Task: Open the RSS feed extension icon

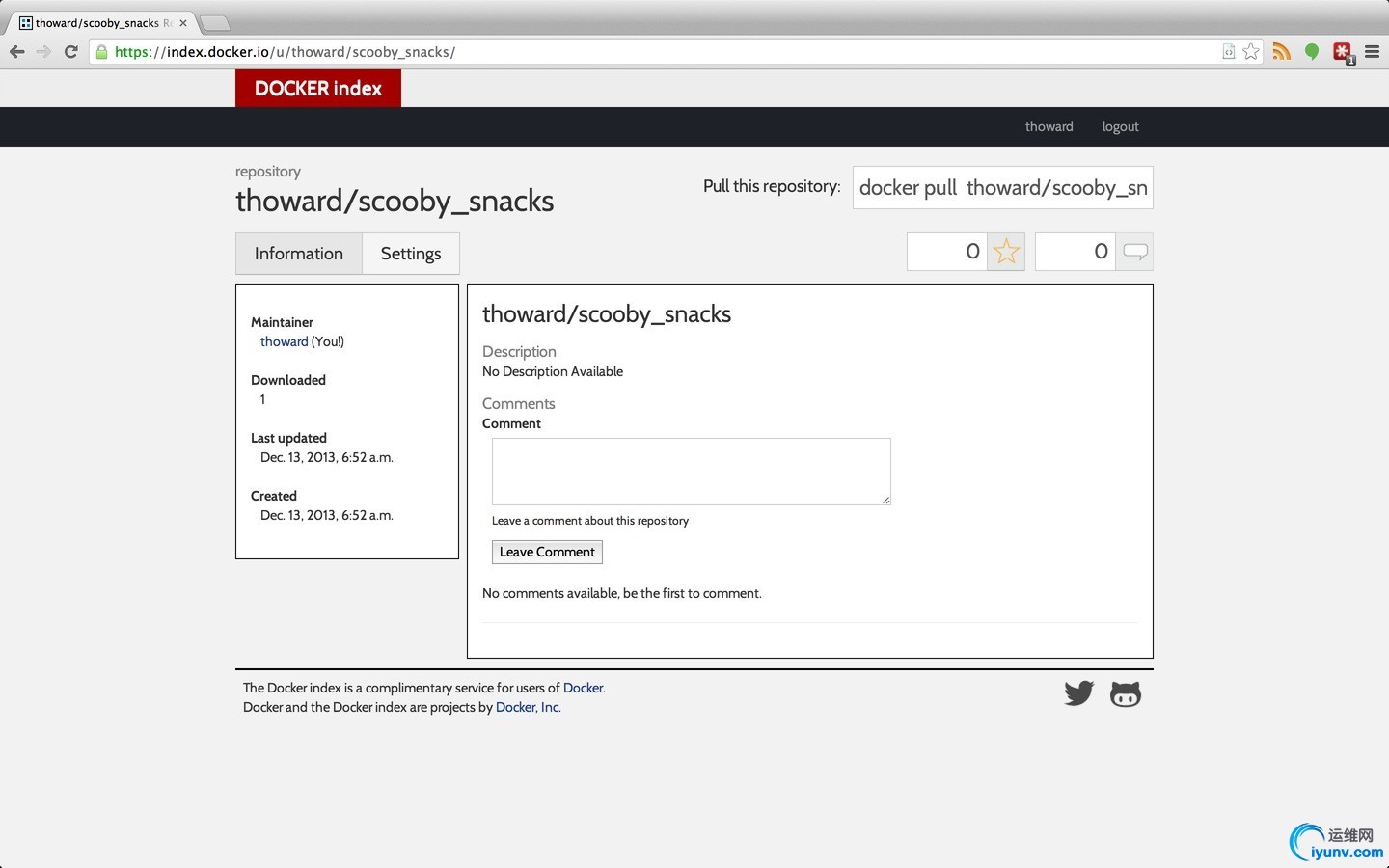Action: pyautogui.click(x=1281, y=52)
